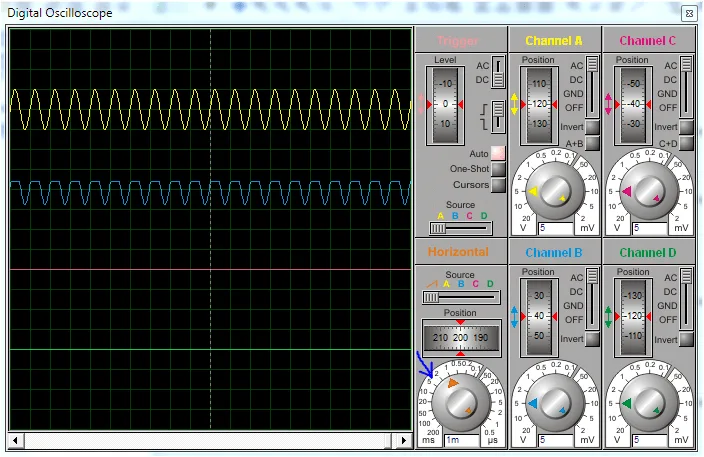Toggle the A+B sum button
This screenshot has width=704, height=457.
point(592,143)
